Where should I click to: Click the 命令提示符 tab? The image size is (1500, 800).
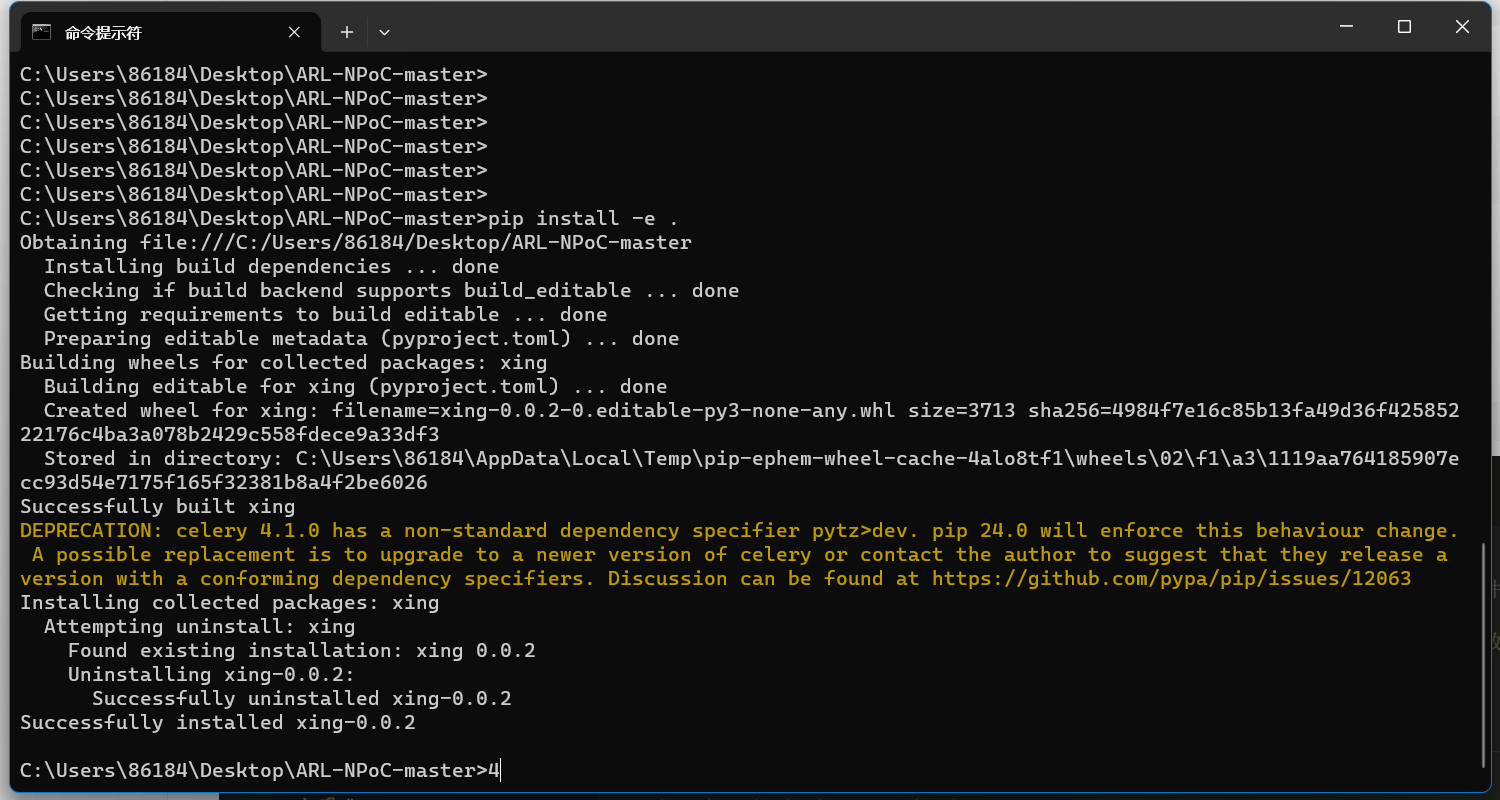(x=170, y=32)
